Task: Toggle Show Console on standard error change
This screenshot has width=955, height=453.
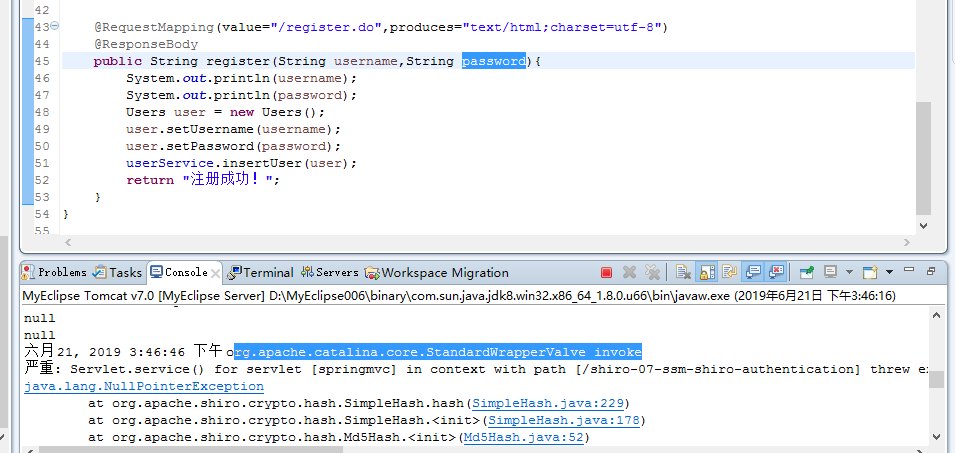Action: (777, 272)
